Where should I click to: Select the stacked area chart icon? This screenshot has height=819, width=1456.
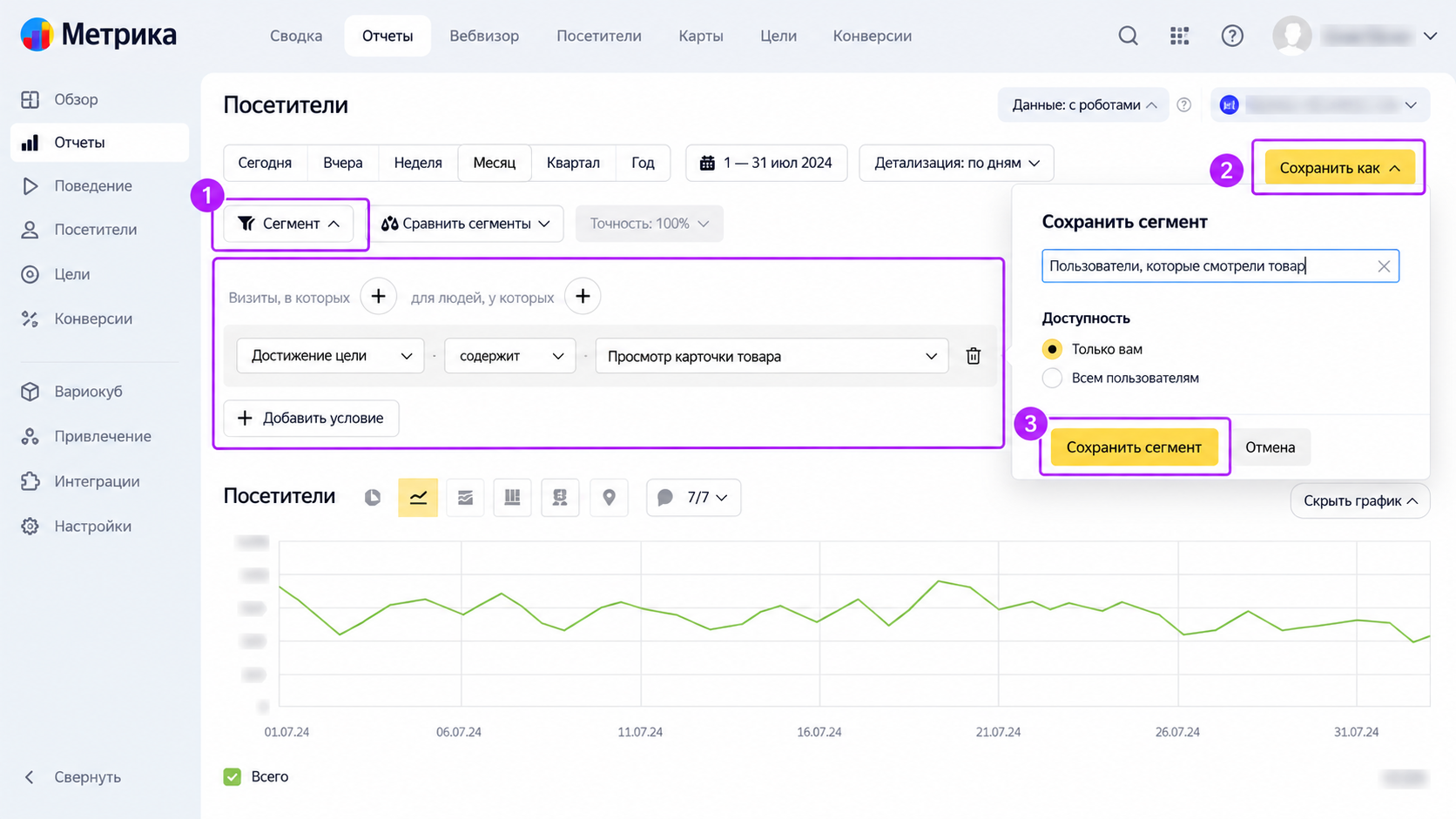pos(465,497)
